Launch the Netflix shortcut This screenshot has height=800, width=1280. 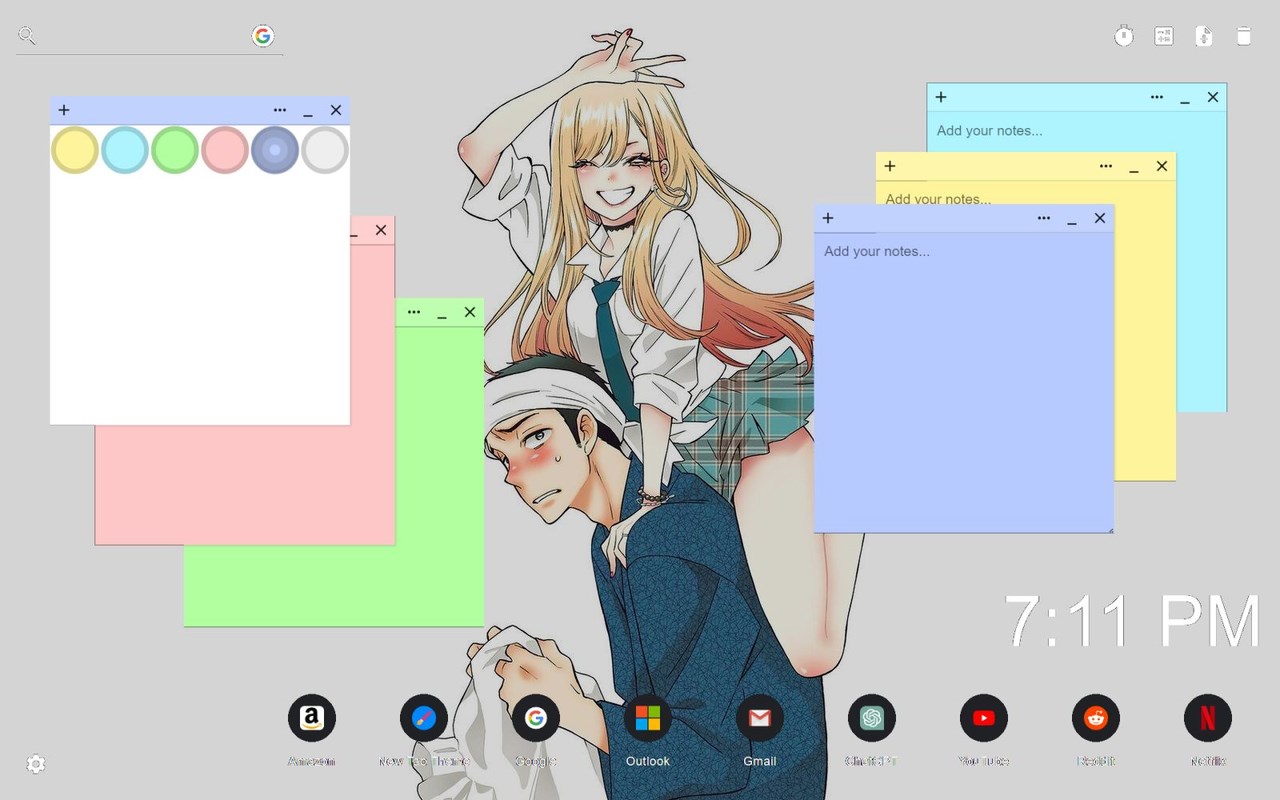[1208, 718]
